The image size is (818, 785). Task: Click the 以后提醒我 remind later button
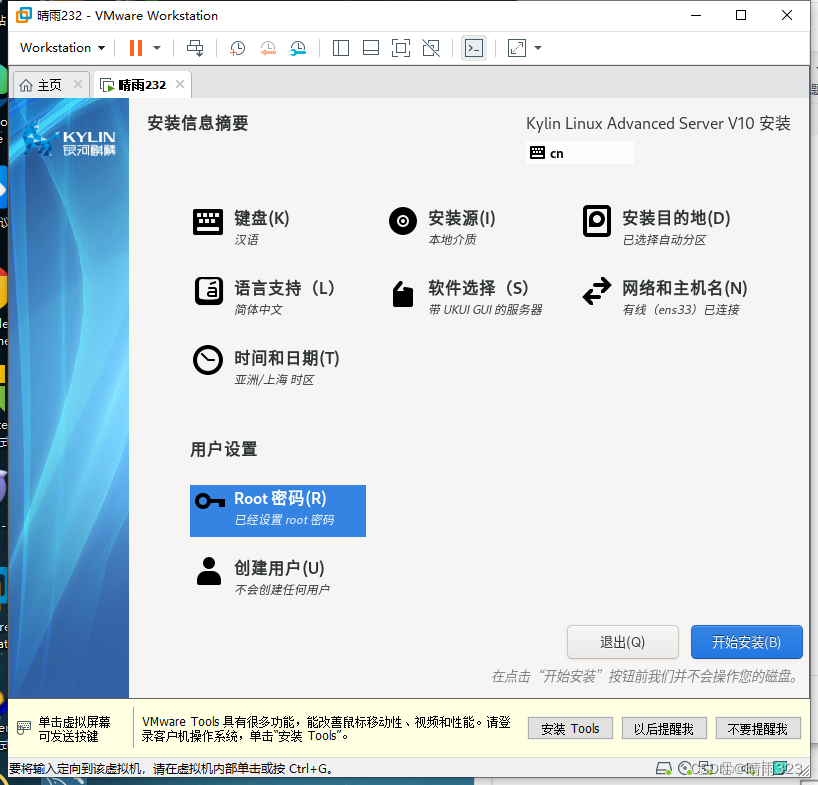(664, 728)
